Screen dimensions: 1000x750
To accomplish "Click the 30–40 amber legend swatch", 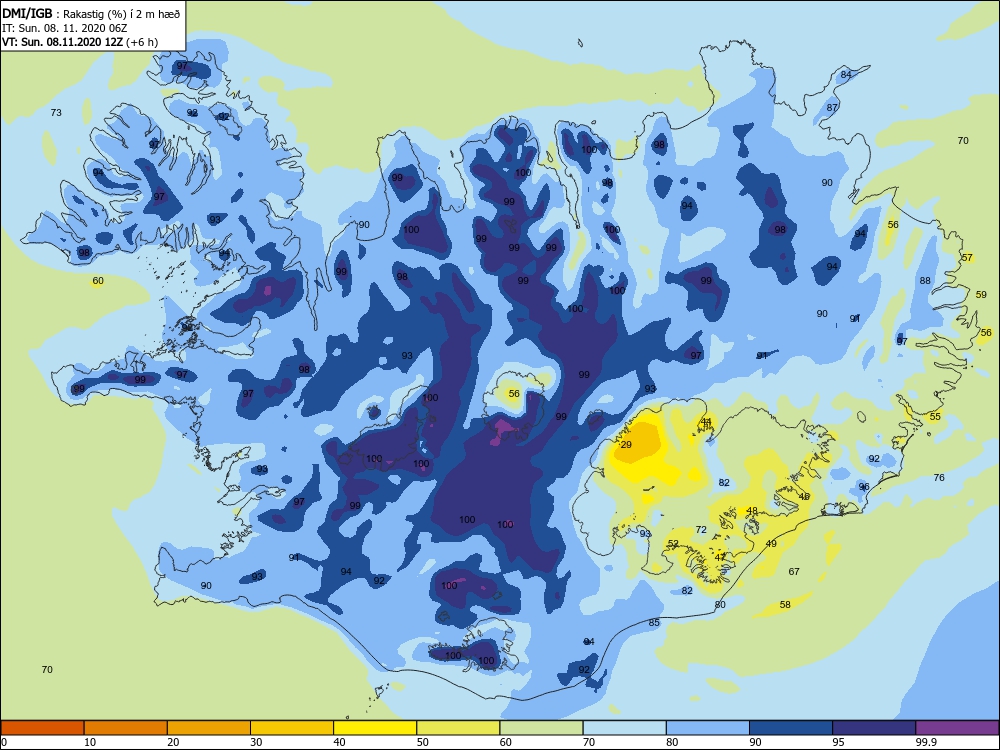I will click(292, 728).
